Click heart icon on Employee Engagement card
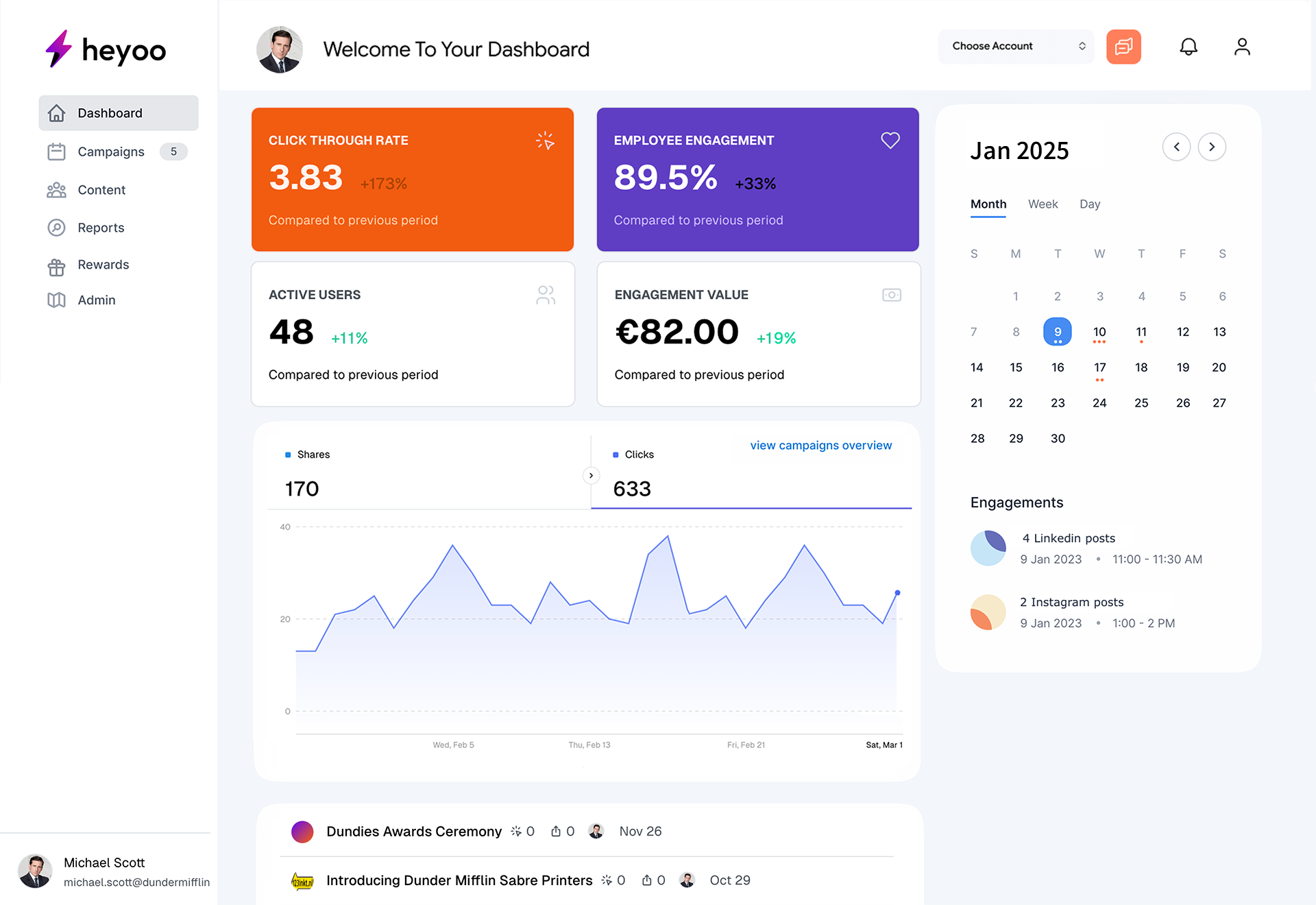This screenshot has height=905, width=1316. click(x=890, y=141)
